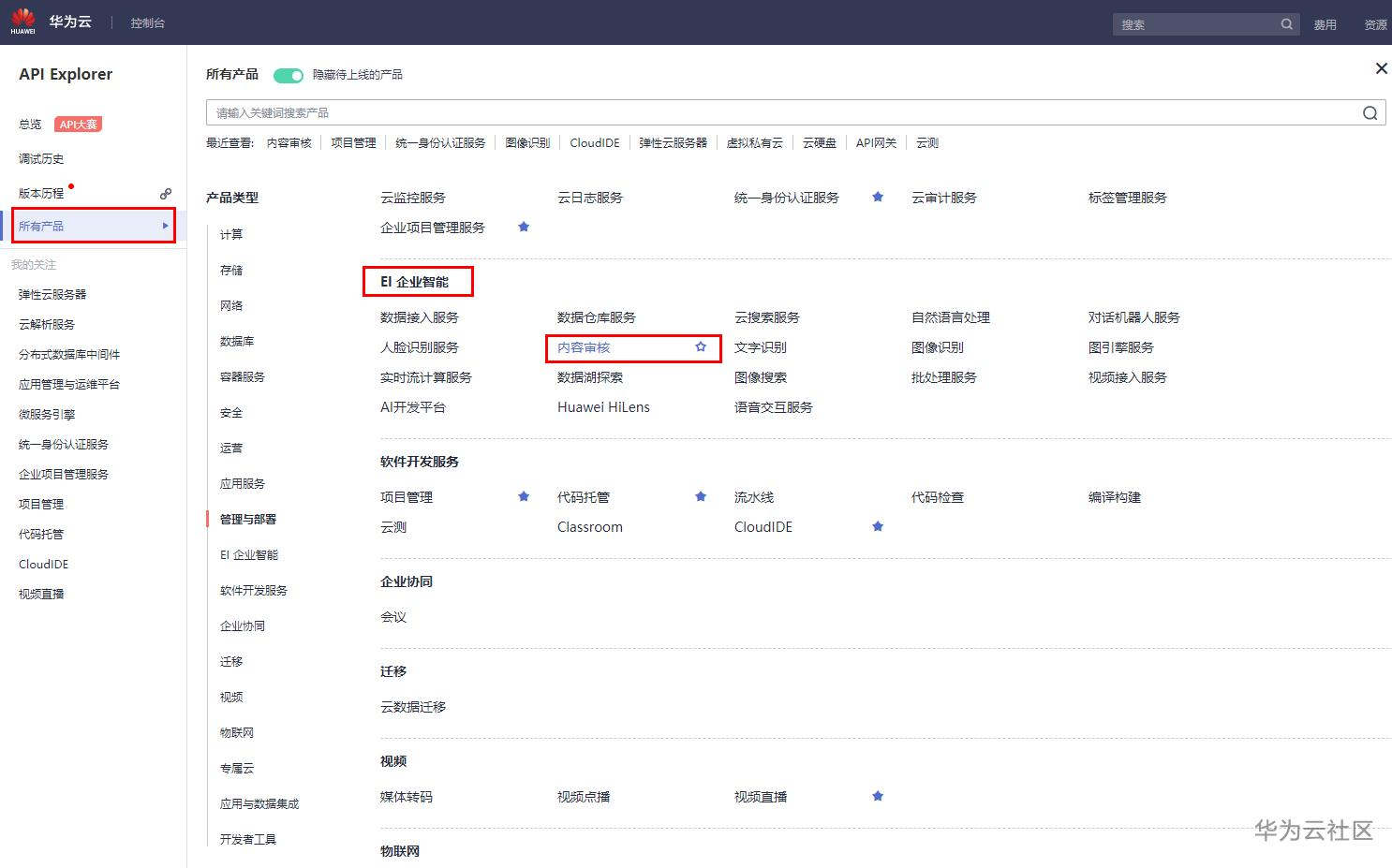The width and height of the screenshot is (1392, 868).
Task: Star the 内容审核 product
Action: tap(701, 346)
